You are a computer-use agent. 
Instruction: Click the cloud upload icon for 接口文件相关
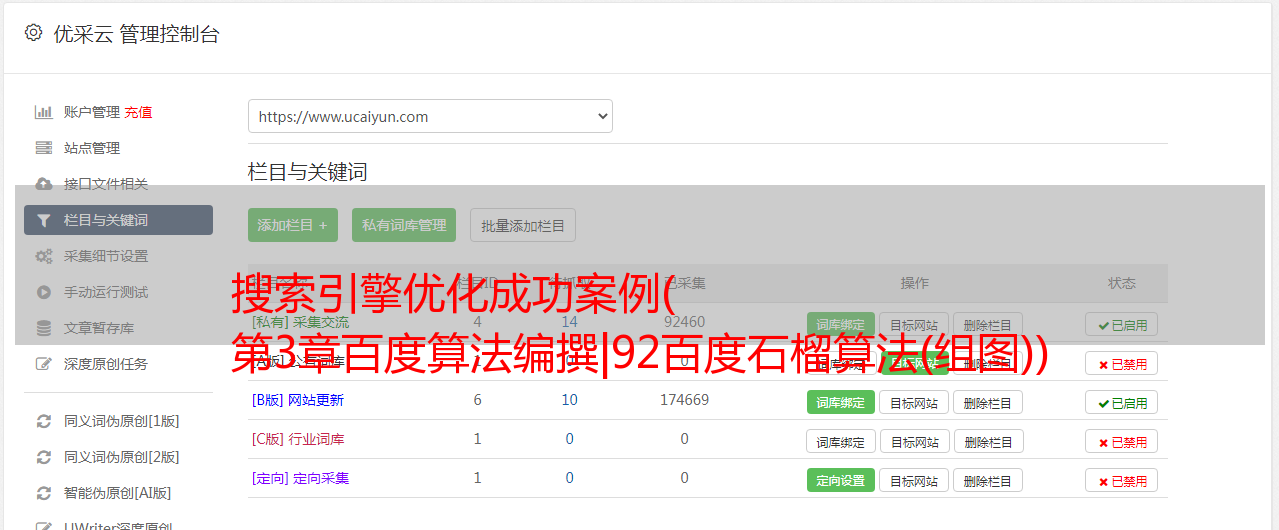(43, 184)
